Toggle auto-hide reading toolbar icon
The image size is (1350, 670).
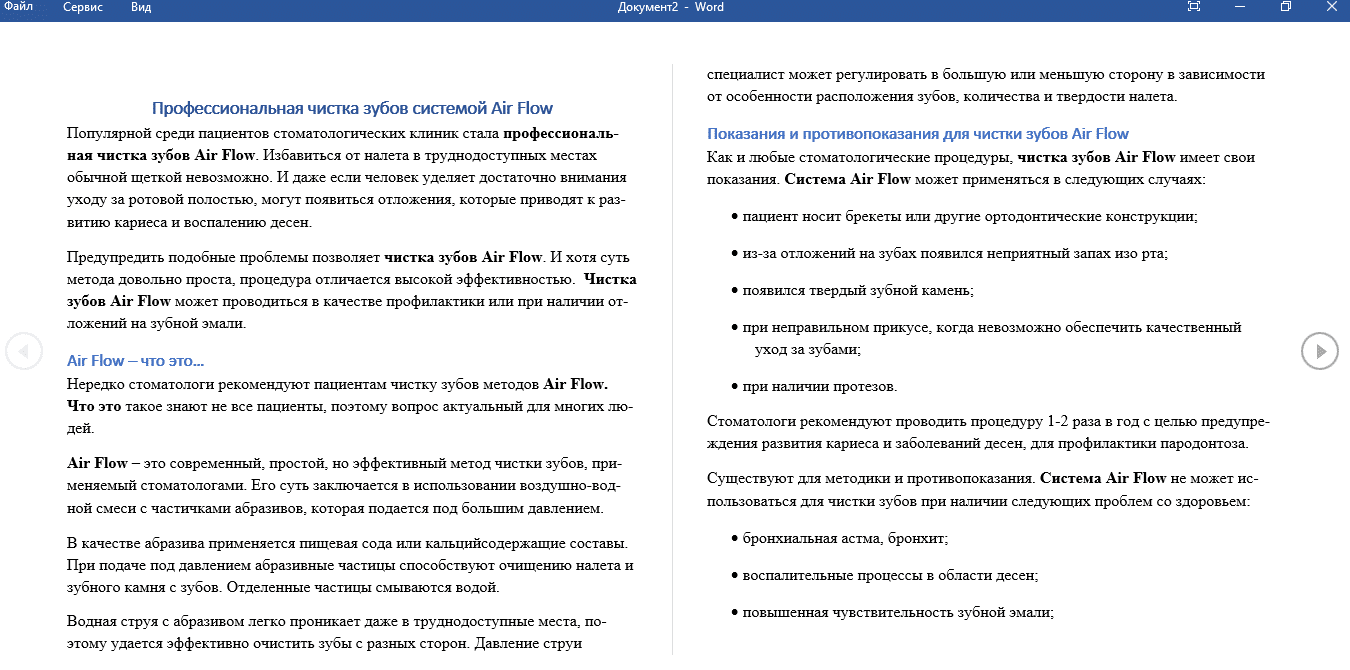[x=1193, y=7]
